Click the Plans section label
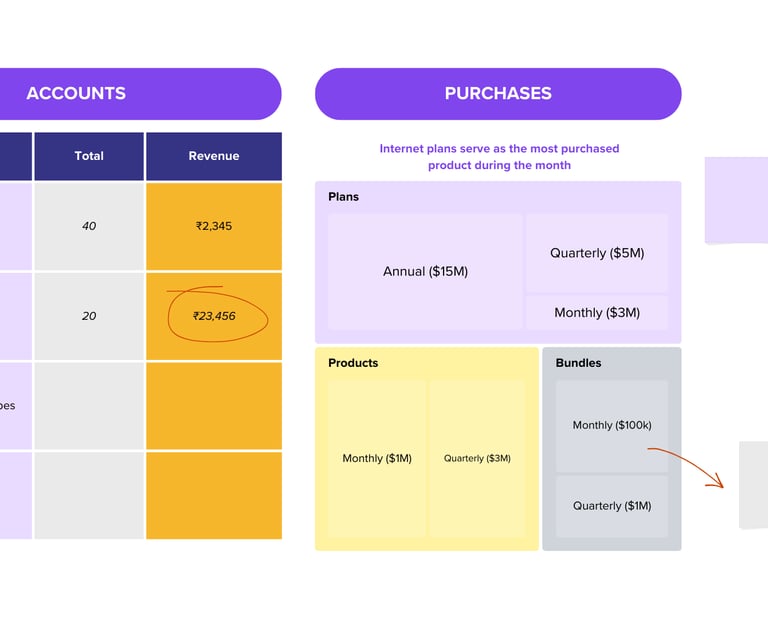 [x=343, y=197]
